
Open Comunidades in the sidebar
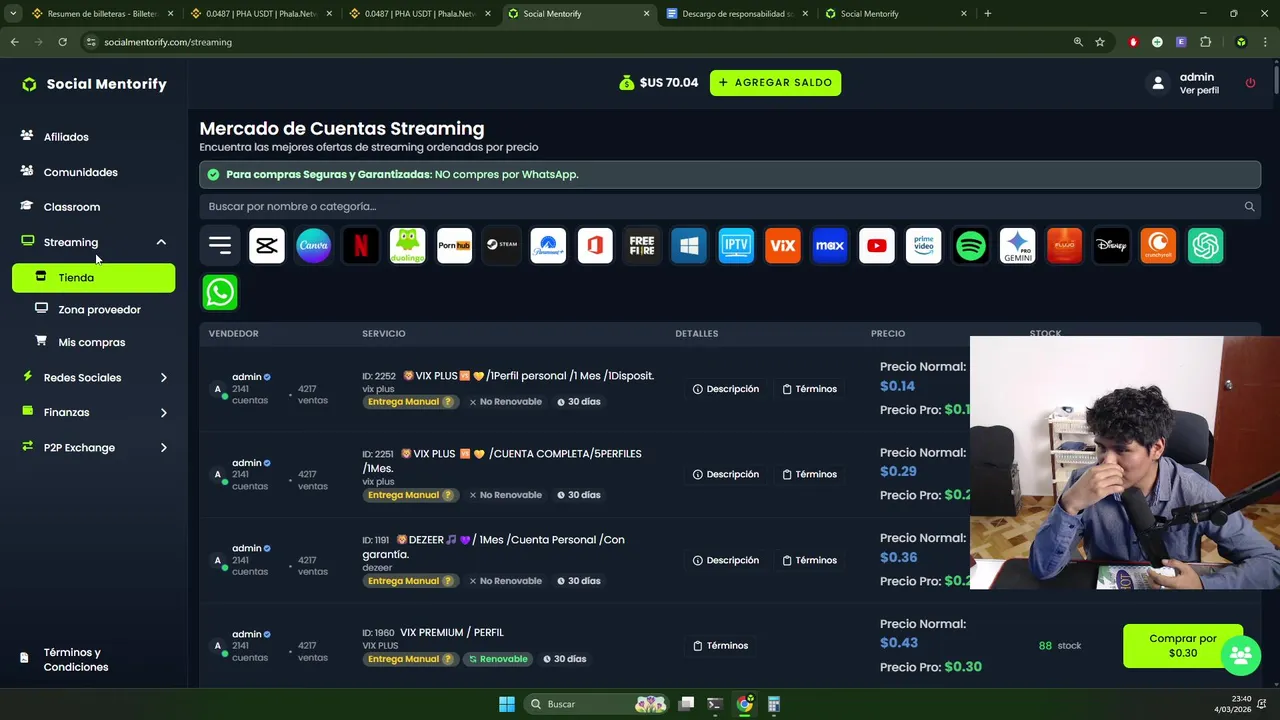coord(80,172)
